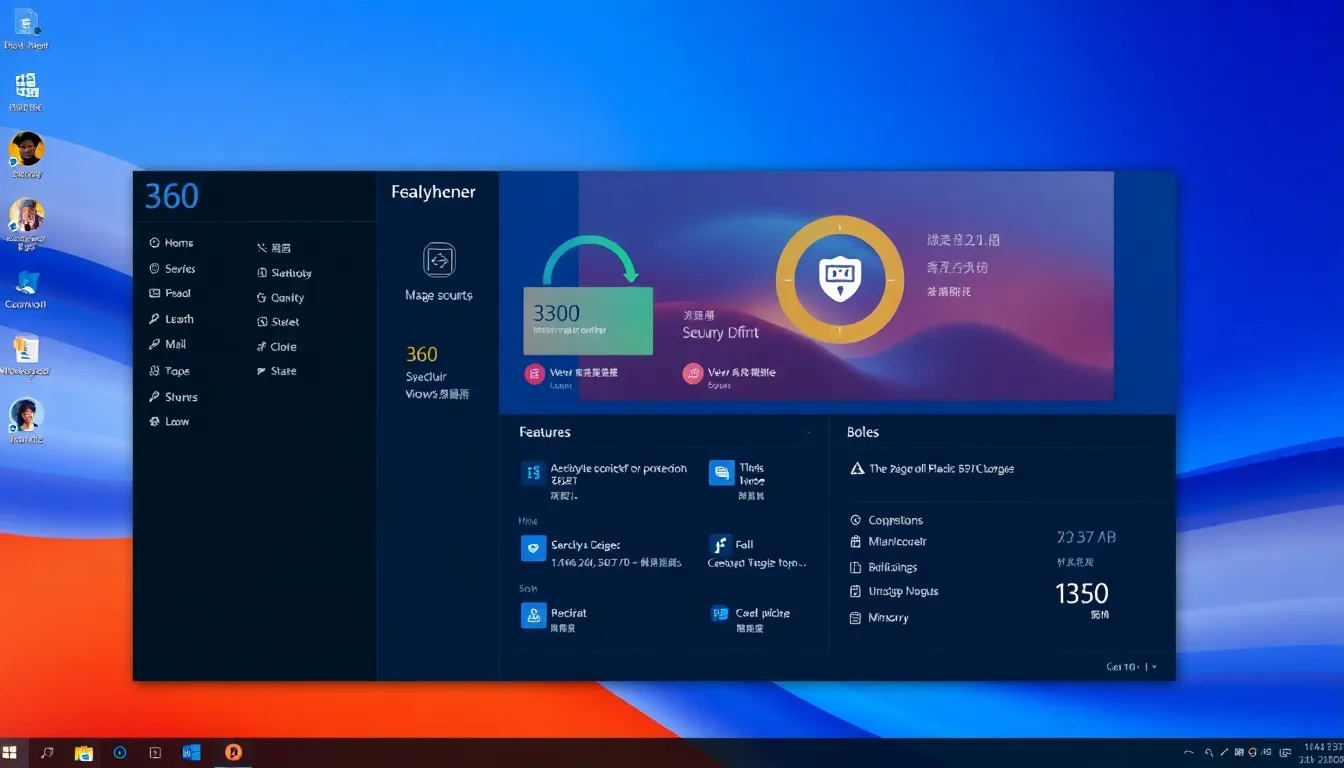Click the icon beside Oanity
Image resolution: width=1344 pixels, height=768 pixels.
click(262, 298)
